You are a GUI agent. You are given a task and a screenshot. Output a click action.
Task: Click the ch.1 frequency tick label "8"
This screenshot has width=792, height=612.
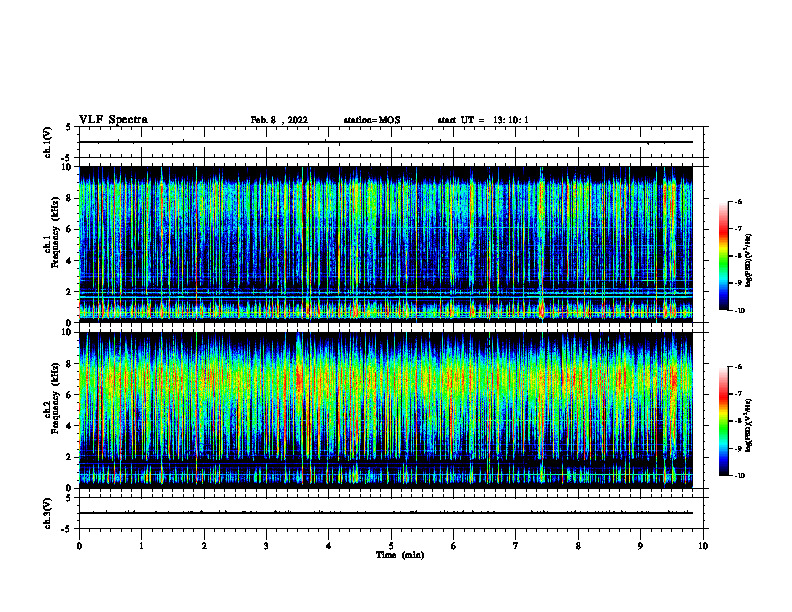tap(69, 198)
